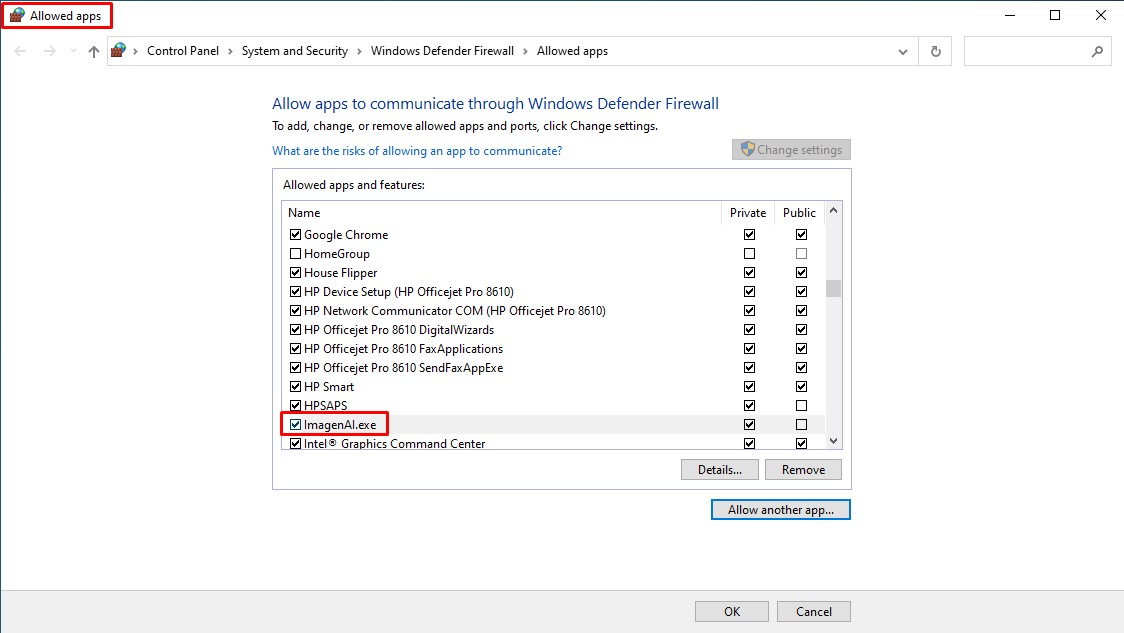Click the Private column header

click(748, 213)
